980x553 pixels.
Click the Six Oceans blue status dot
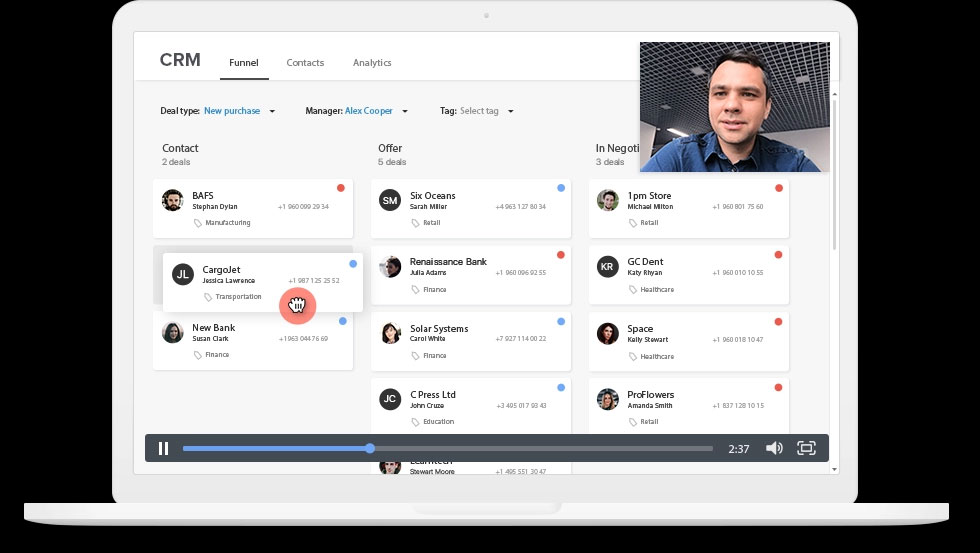(x=560, y=188)
